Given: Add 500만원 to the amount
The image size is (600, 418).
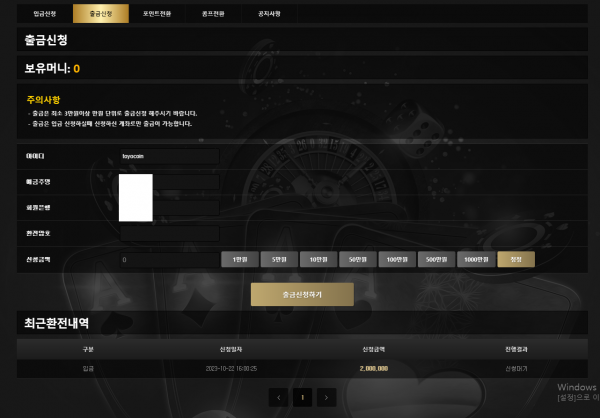Looking at the screenshot, I should coord(436,259).
